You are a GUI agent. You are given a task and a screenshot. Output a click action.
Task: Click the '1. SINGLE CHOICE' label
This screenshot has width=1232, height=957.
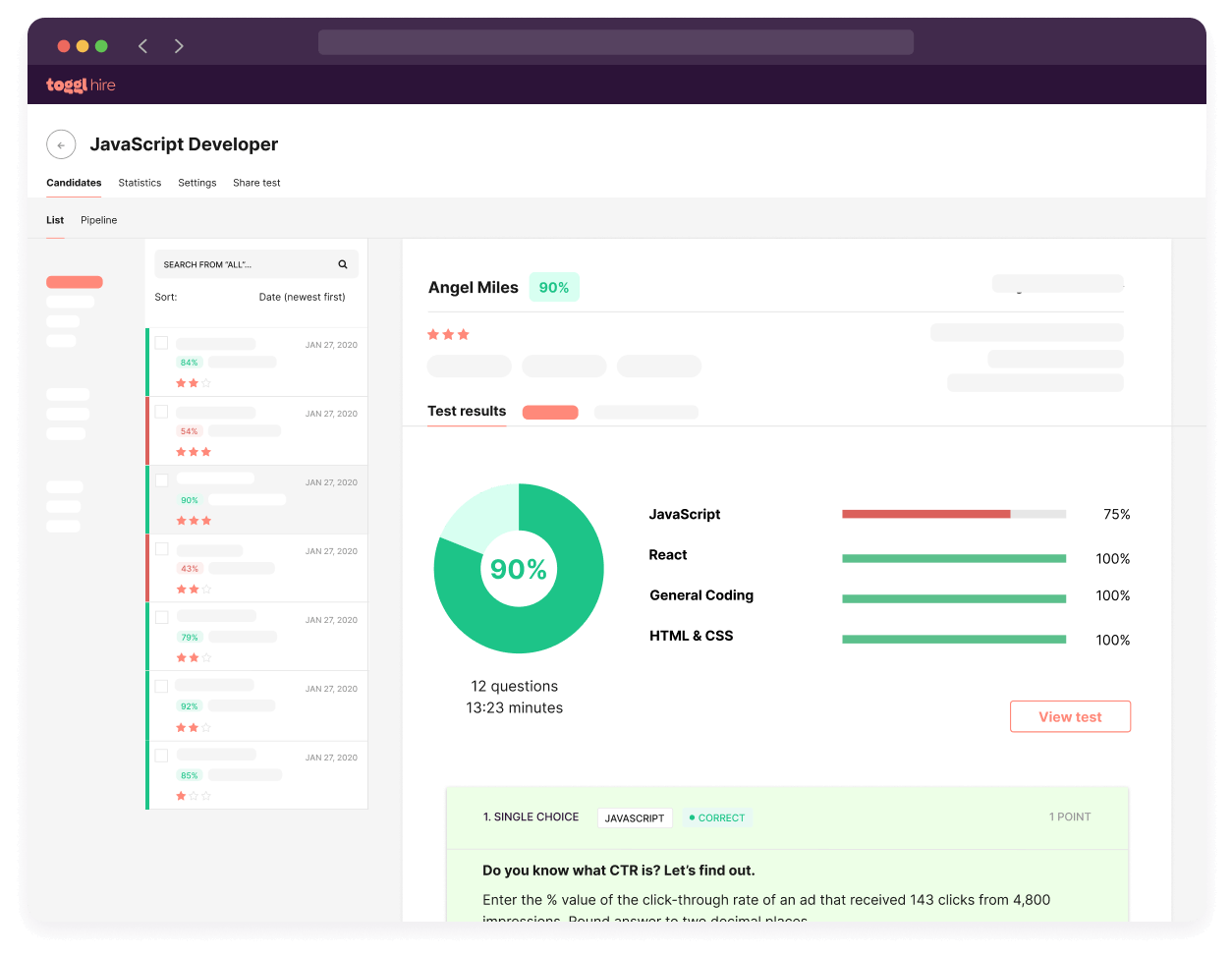[531, 817]
